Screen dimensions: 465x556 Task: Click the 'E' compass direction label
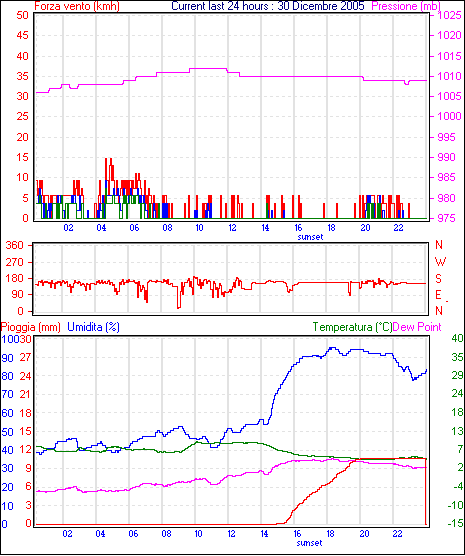[438, 295]
